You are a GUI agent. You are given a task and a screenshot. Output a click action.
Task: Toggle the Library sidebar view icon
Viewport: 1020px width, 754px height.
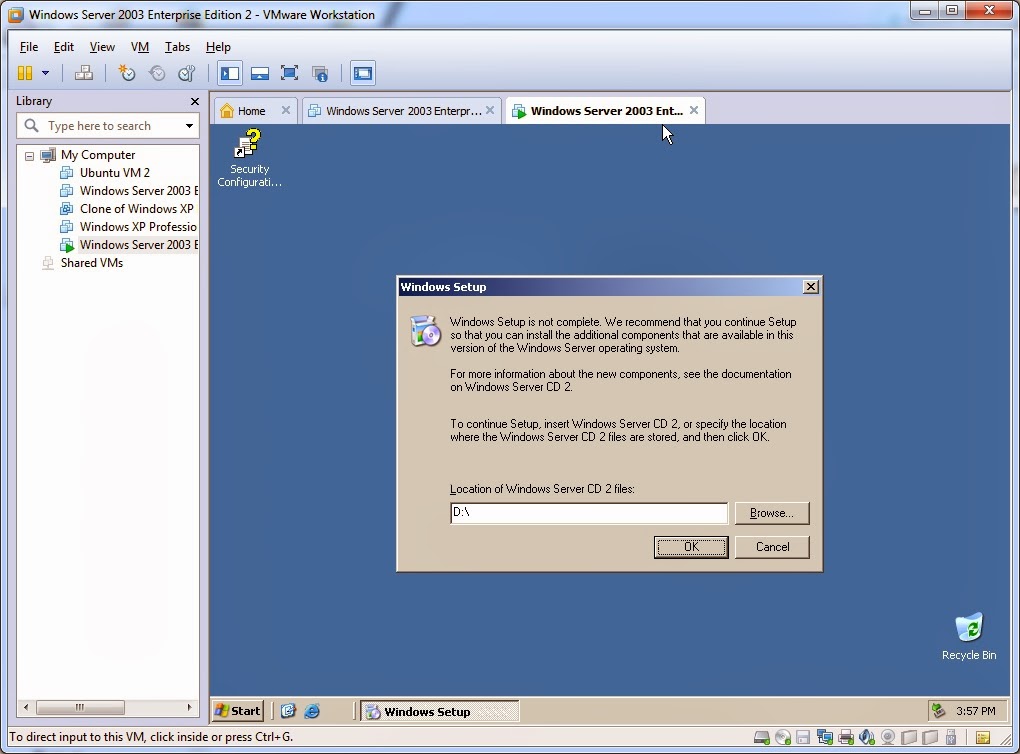230,73
